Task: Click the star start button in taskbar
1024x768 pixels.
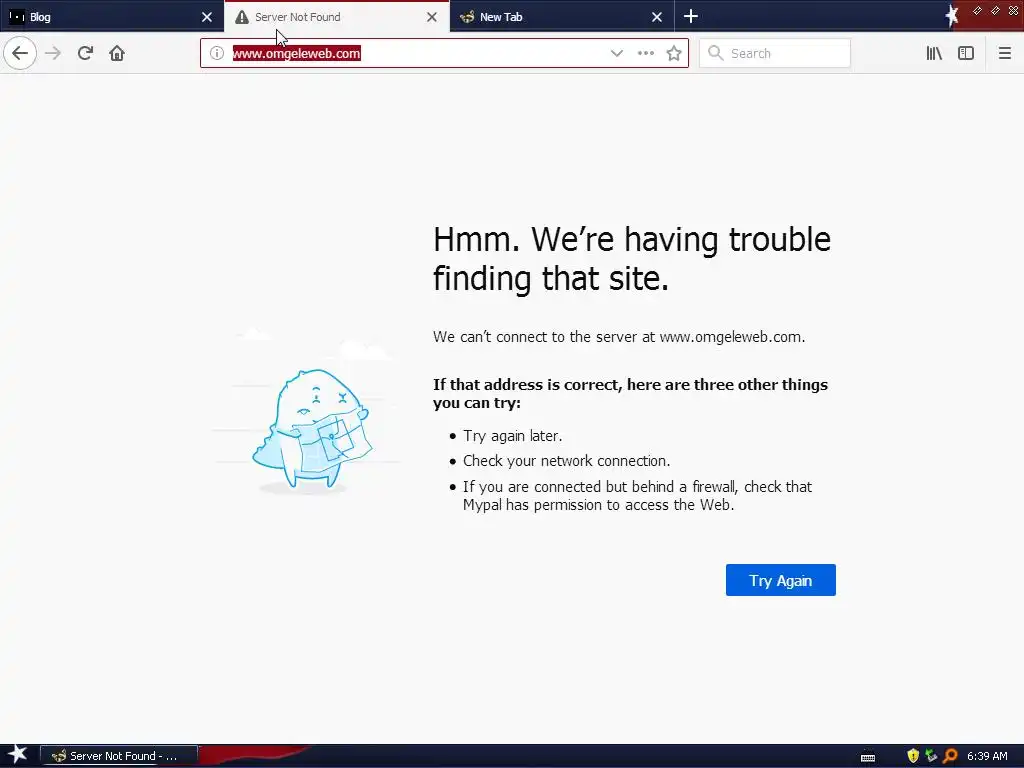Action: click(x=18, y=755)
